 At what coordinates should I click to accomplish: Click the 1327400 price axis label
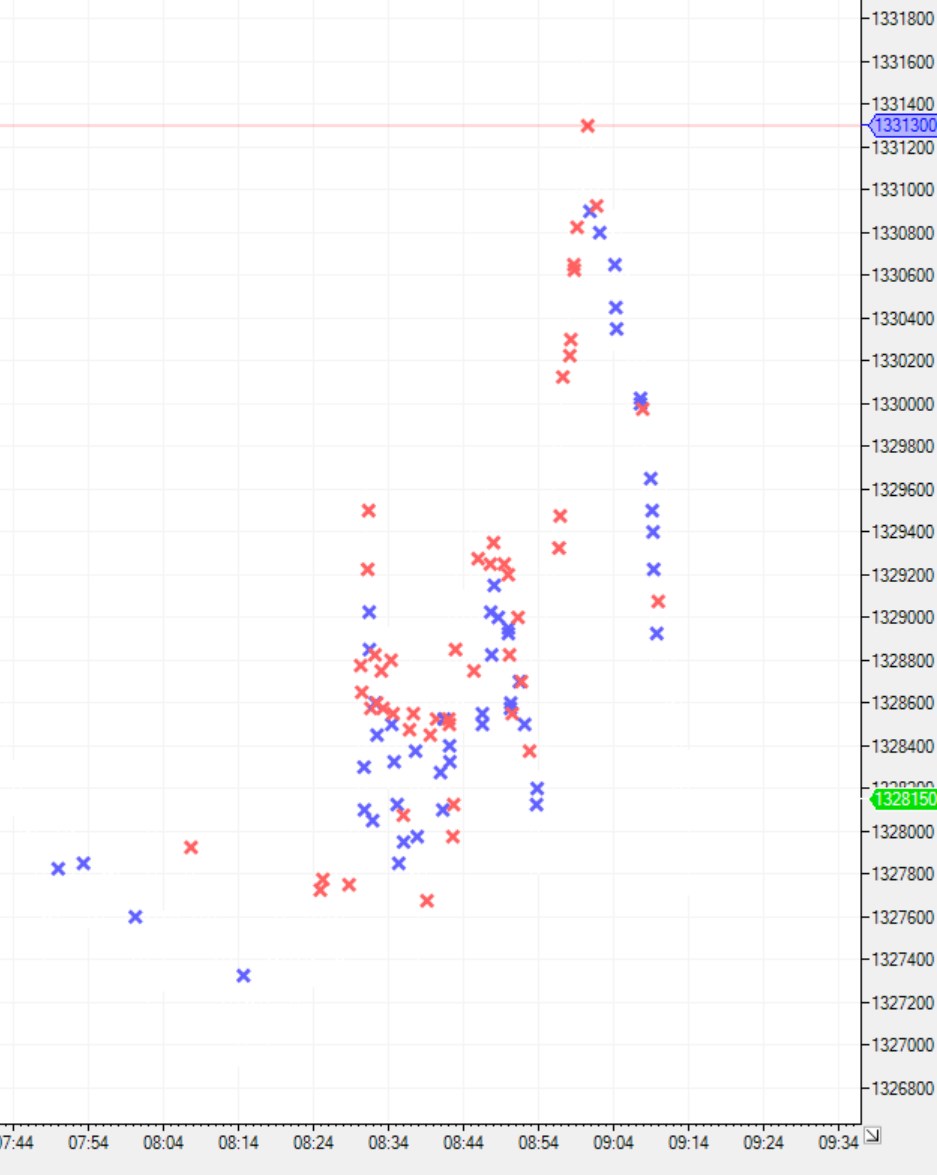tap(903, 959)
